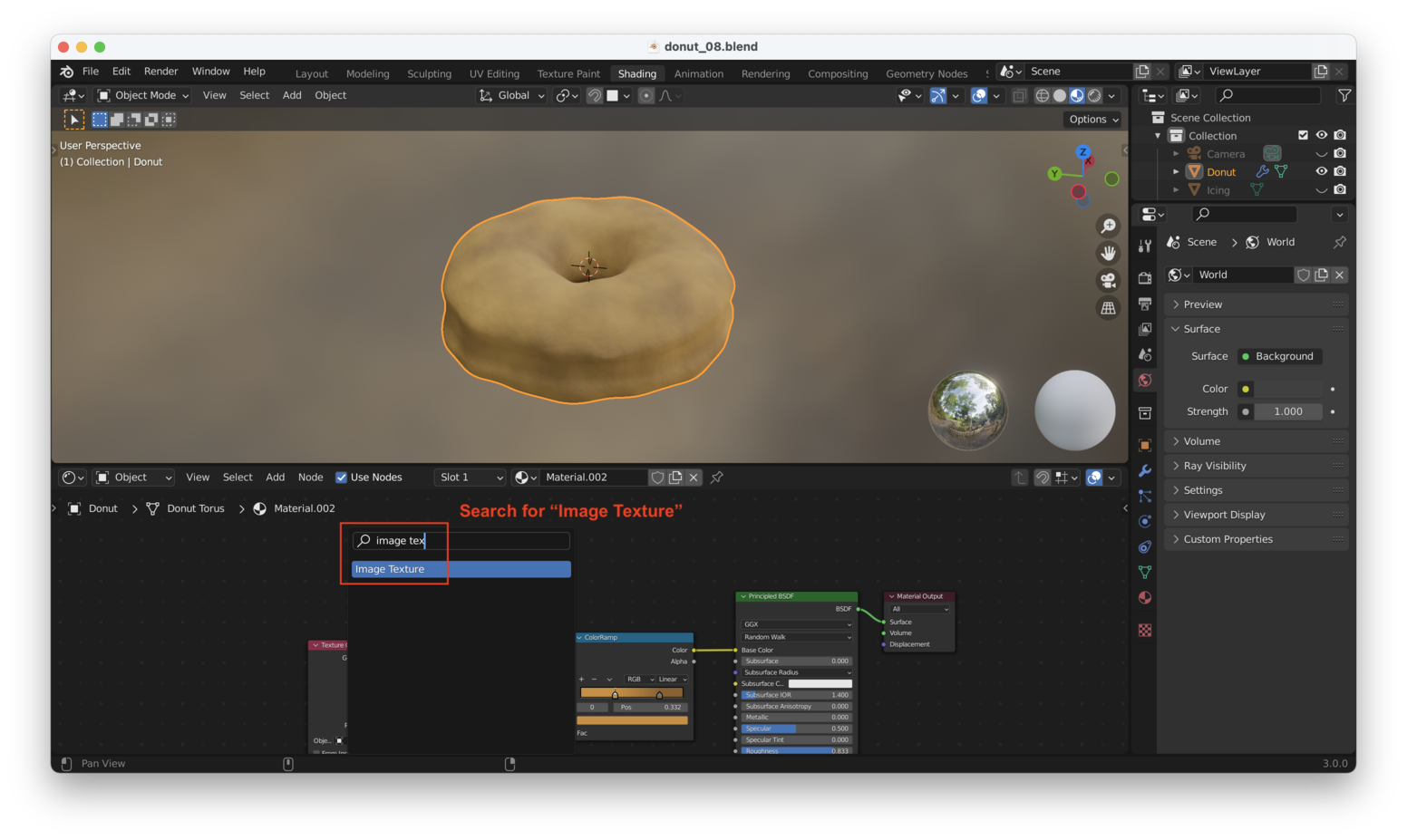Switch viewport to Rendered shading mode
Screen dimensions: 1407x840
tap(1094, 95)
